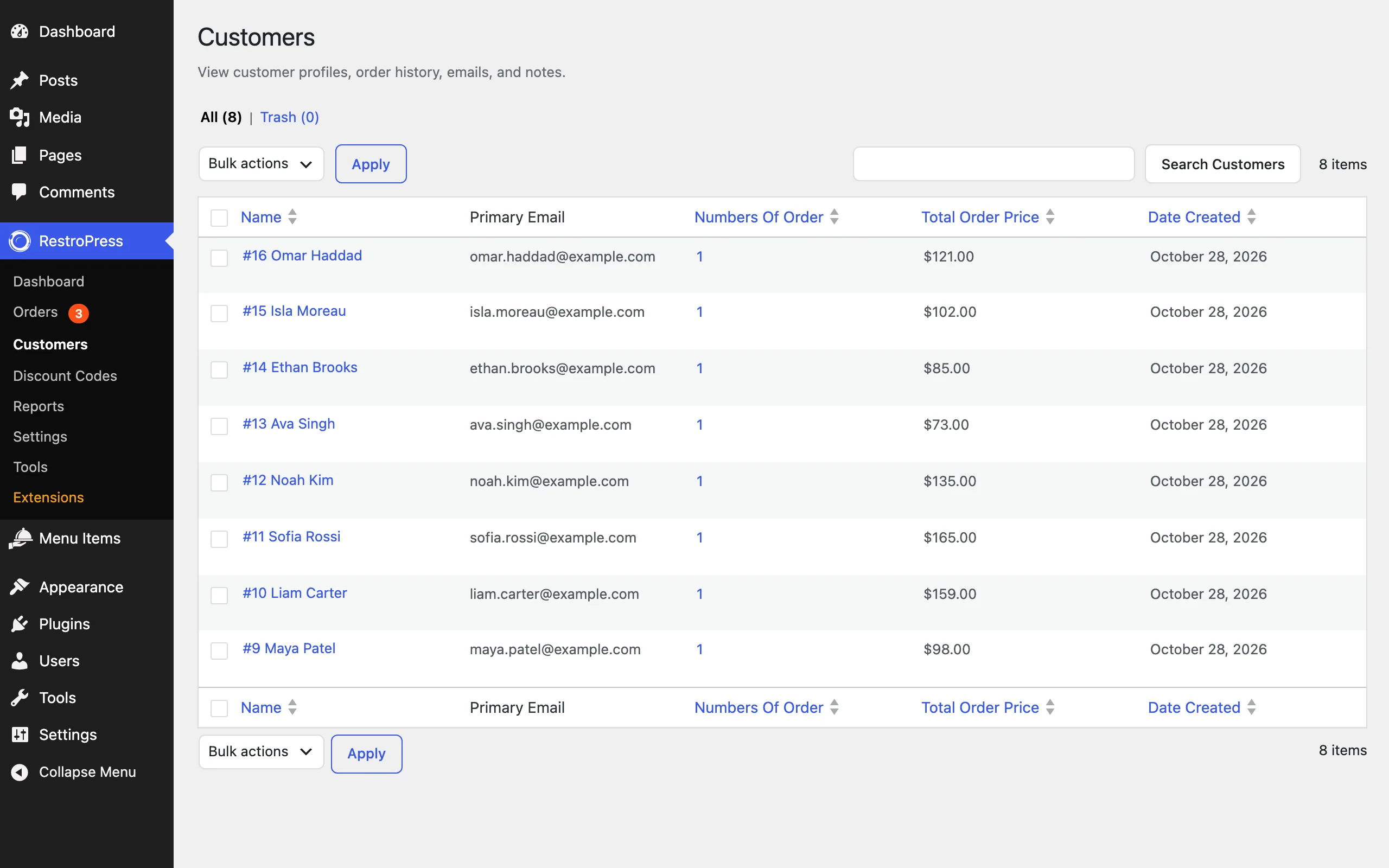Screen dimensions: 1389x868
Task: Click the Pages icon in sidebar
Action: tap(20, 155)
